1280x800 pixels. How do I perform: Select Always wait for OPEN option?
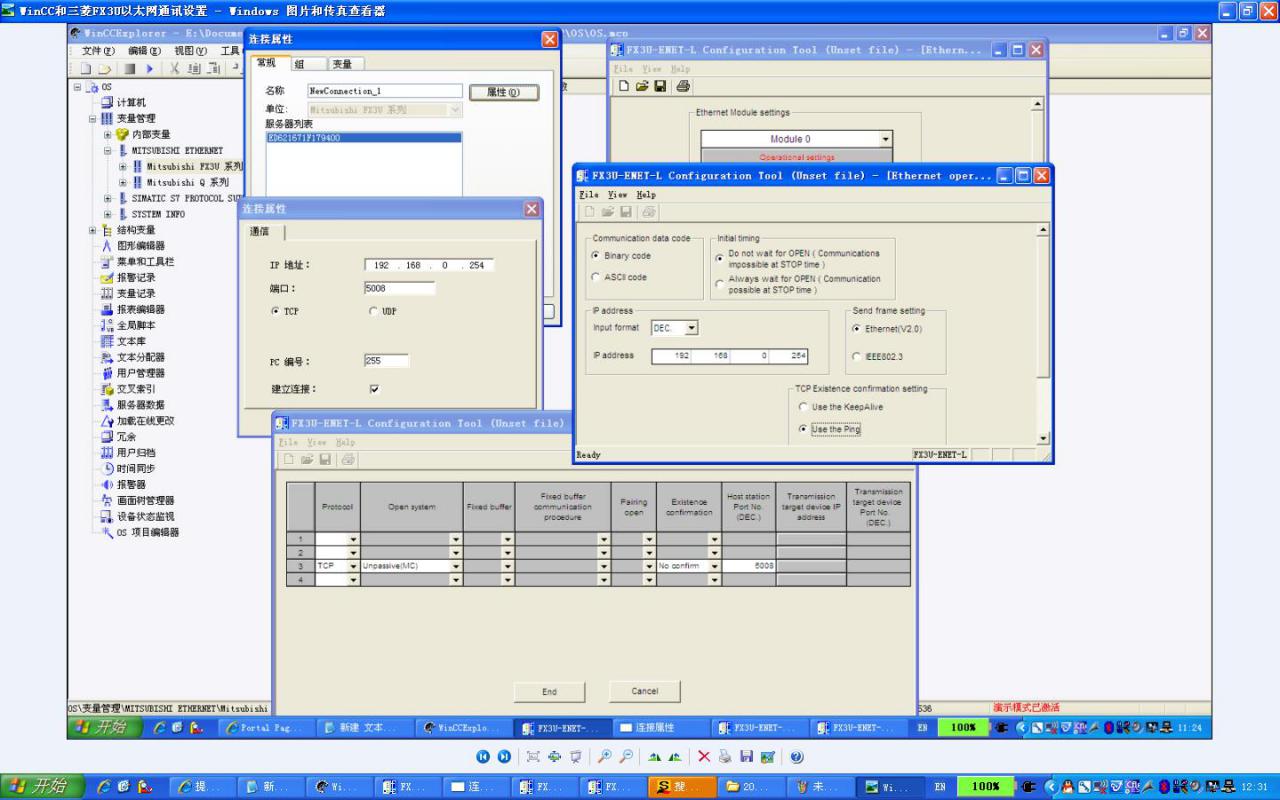[720, 284]
